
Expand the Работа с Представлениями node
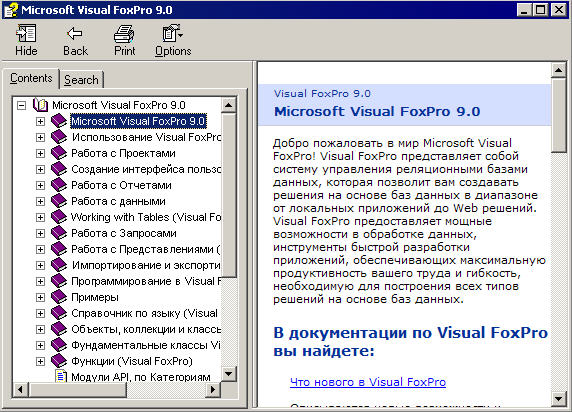[40, 249]
